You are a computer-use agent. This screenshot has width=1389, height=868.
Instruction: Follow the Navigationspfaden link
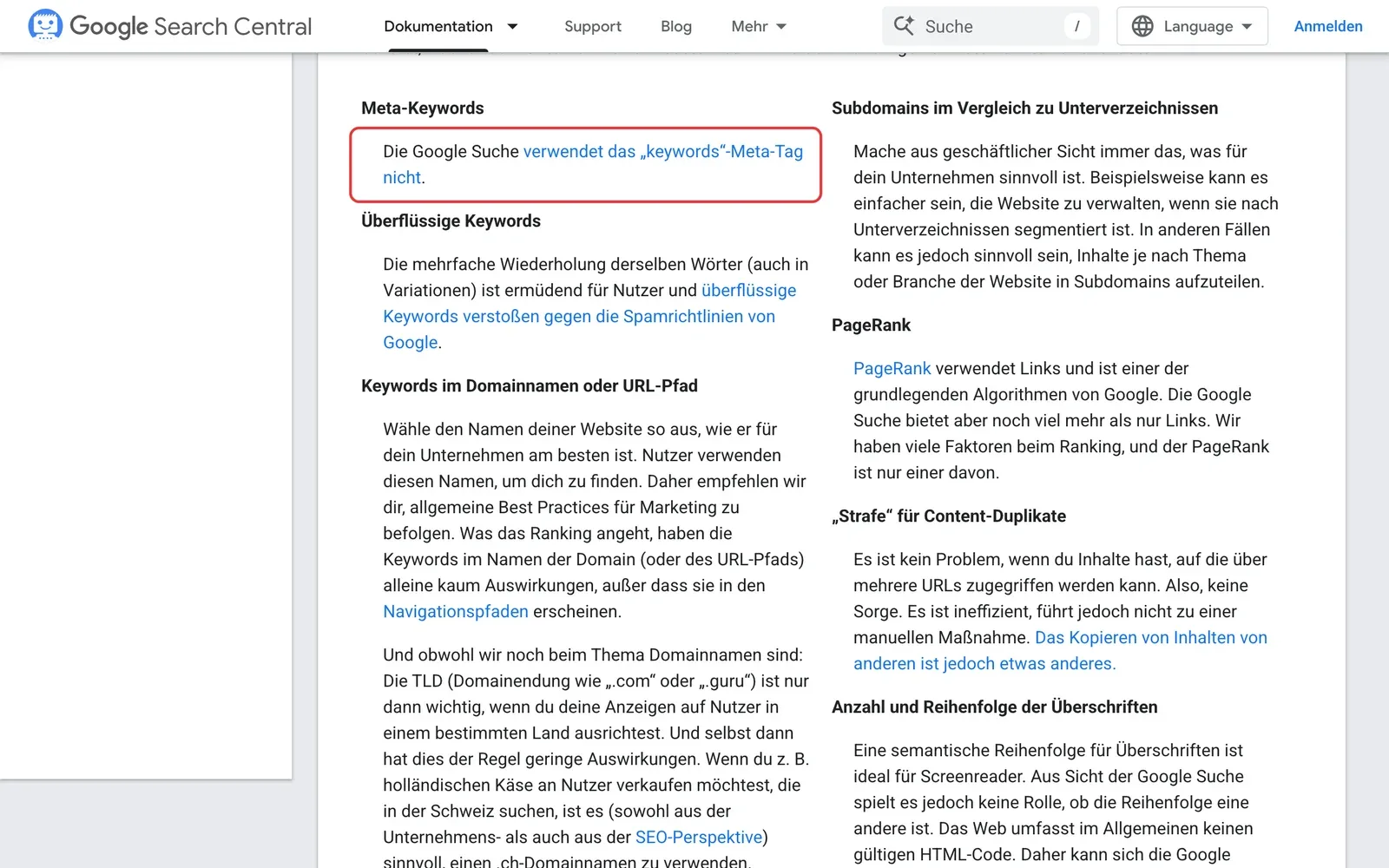pyautogui.click(x=456, y=611)
